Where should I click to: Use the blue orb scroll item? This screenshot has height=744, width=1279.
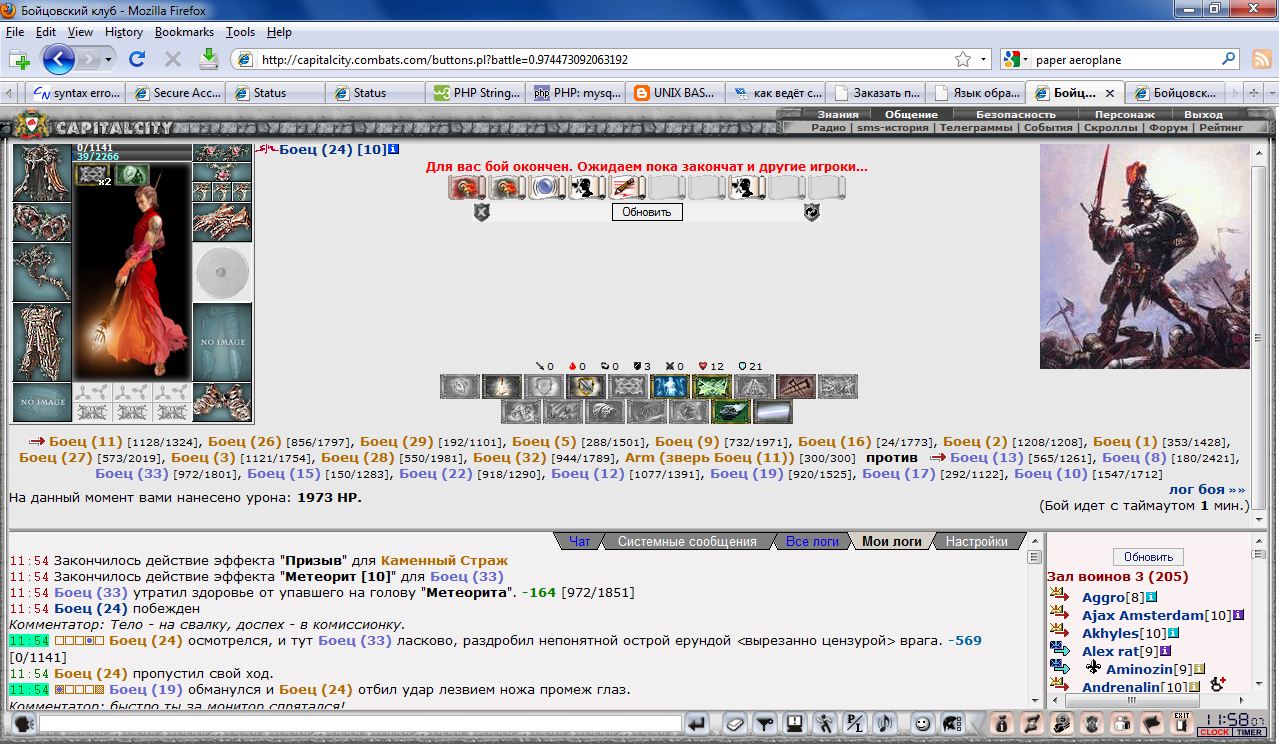546,187
